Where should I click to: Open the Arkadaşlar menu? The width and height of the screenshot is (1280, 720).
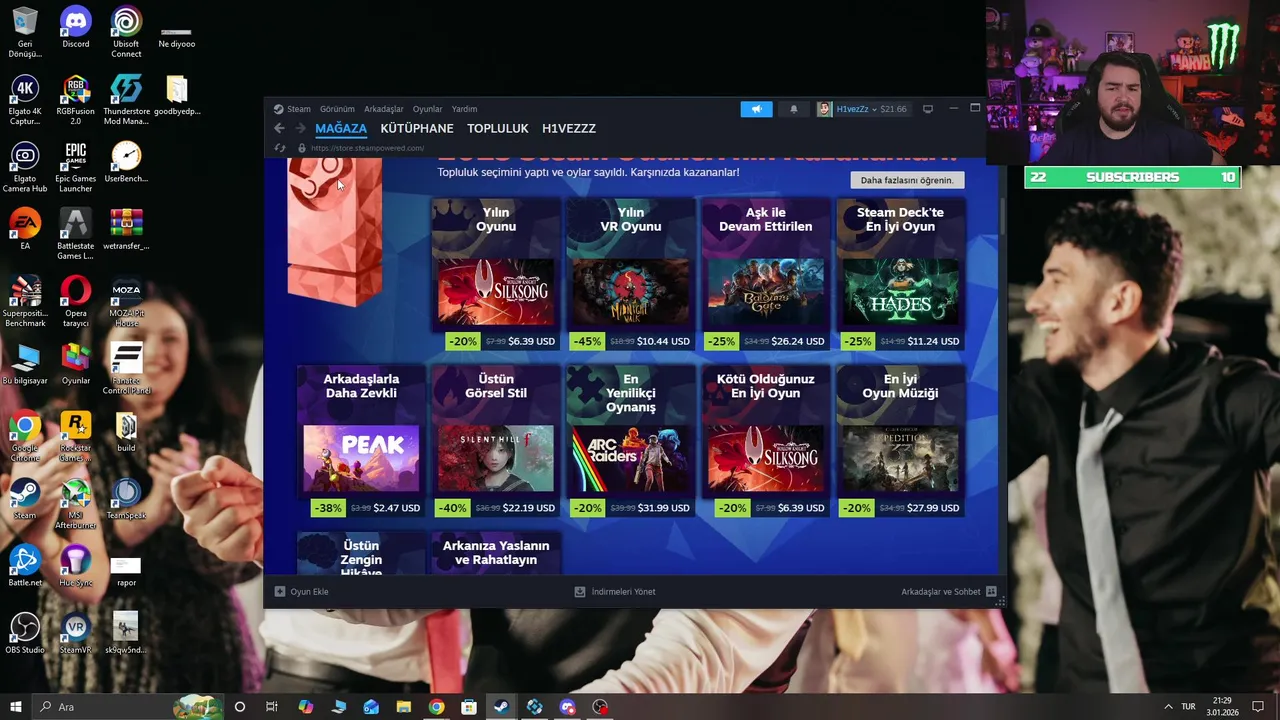pyautogui.click(x=384, y=109)
